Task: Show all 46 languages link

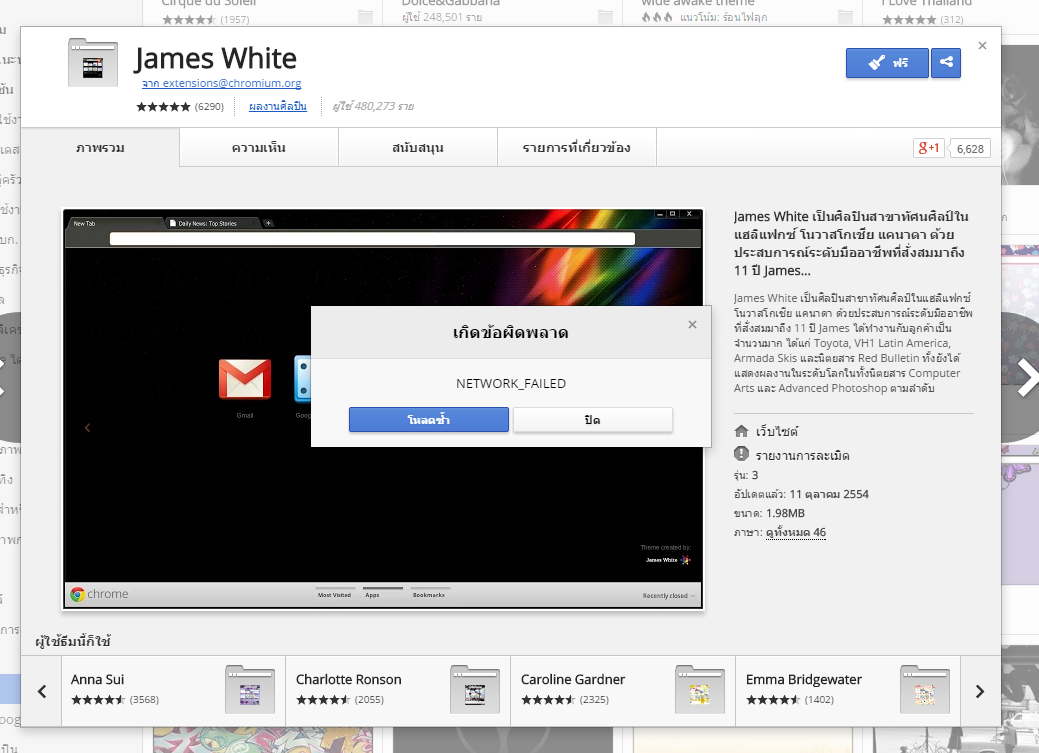Action: [796, 532]
